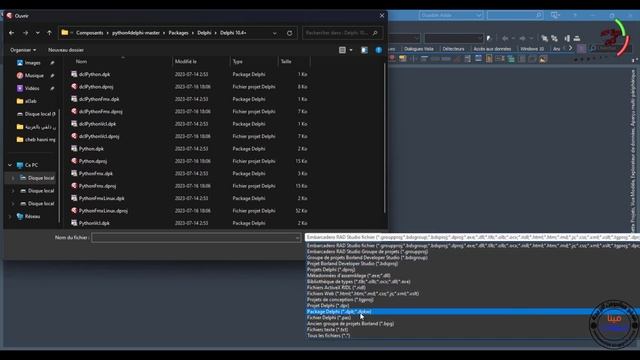
Task: Open the cheb hasni folder shortcut
Action: (x=40, y=140)
